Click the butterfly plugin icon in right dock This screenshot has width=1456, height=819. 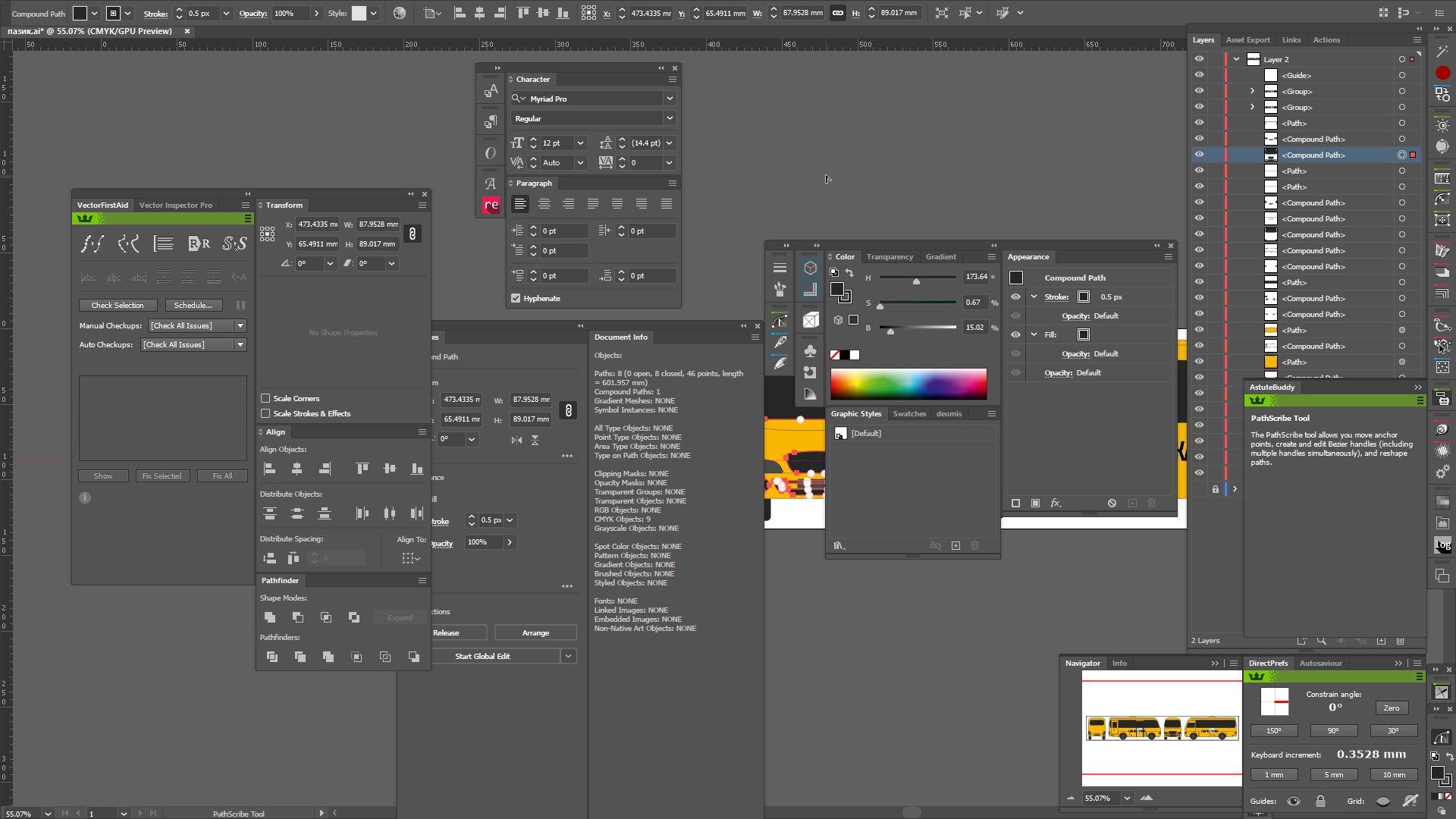1442,250
